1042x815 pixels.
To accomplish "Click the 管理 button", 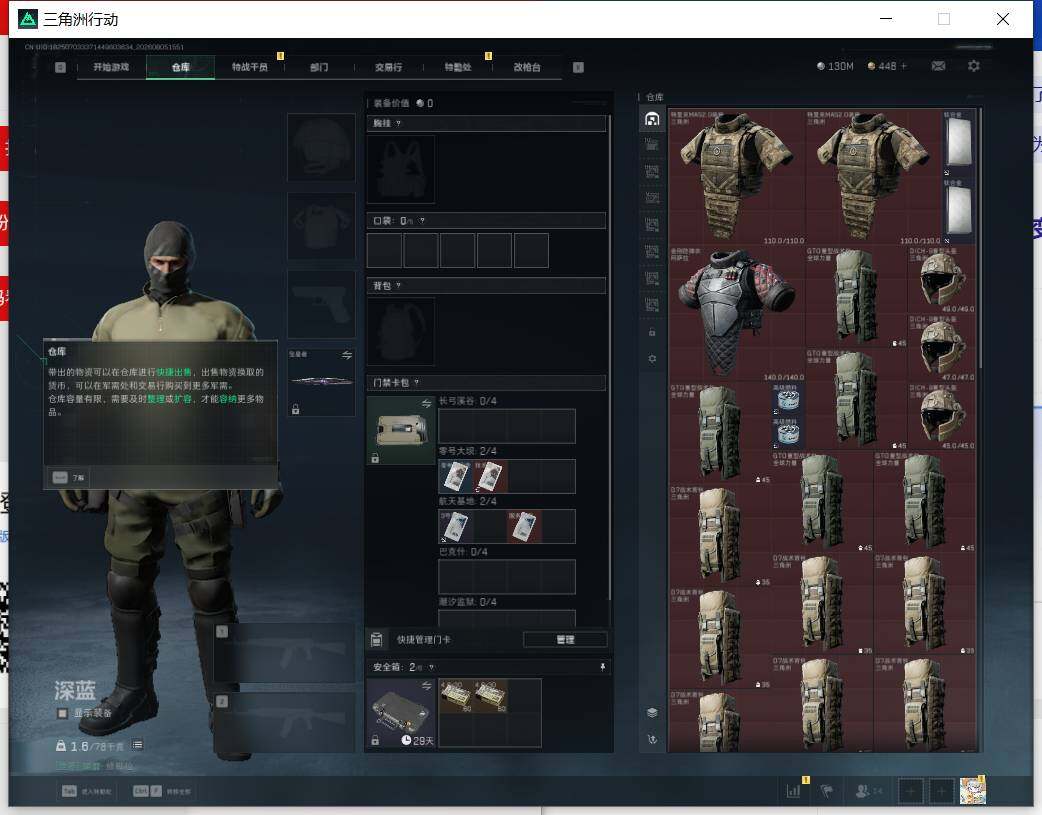I will [565, 640].
